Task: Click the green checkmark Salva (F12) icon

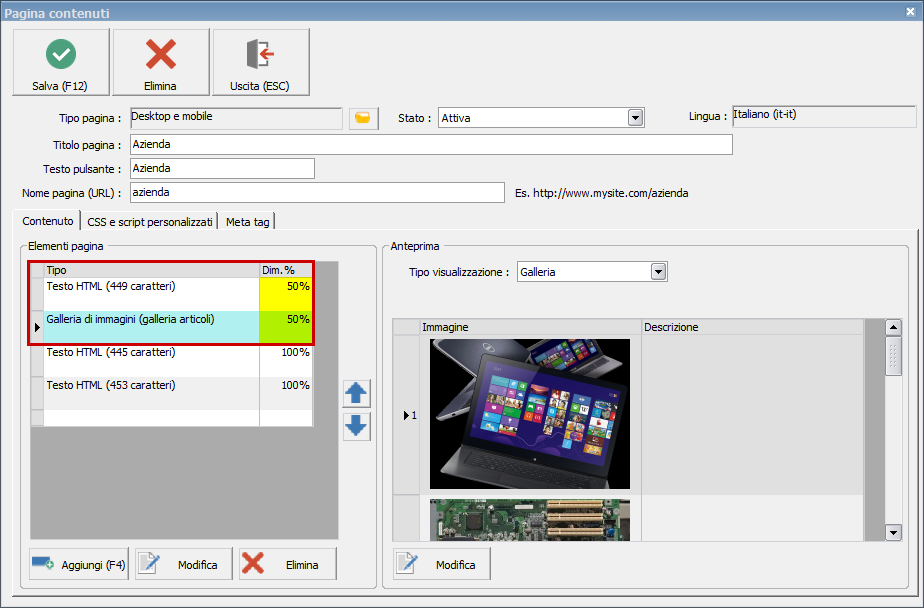Action: (x=60, y=54)
